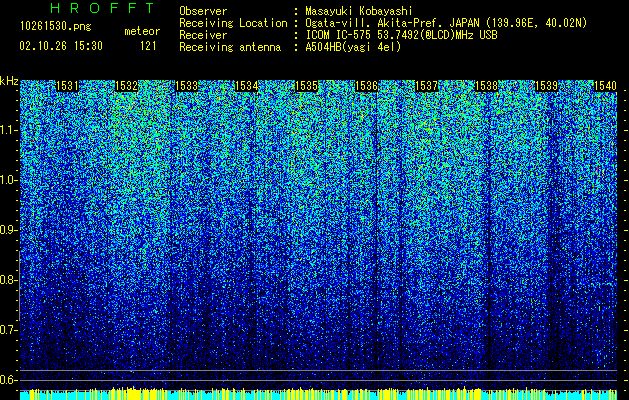The height and width of the screenshot is (400, 629).
Task: Click the observer name Masayuki Kobayashi
Action: (359, 11)
